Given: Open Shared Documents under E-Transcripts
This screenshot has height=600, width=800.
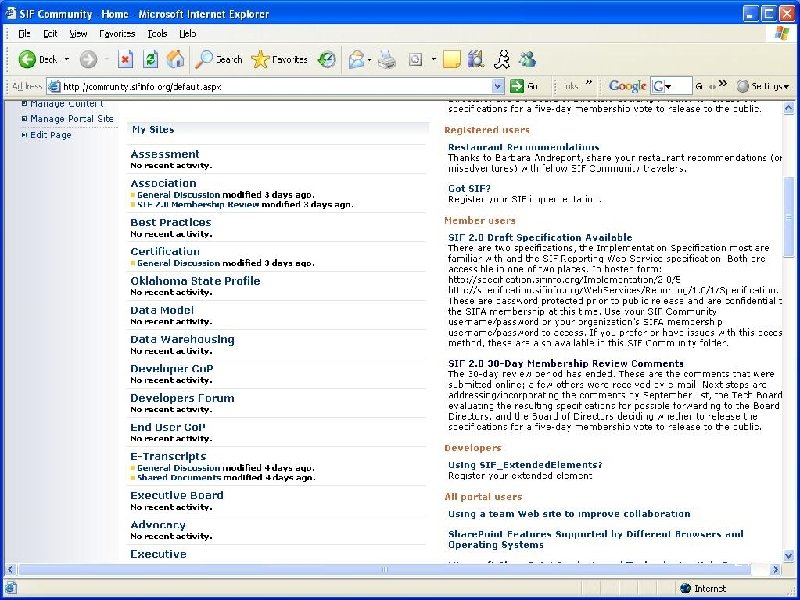Looking at the screenshot, I should click(x=179, y=478).
